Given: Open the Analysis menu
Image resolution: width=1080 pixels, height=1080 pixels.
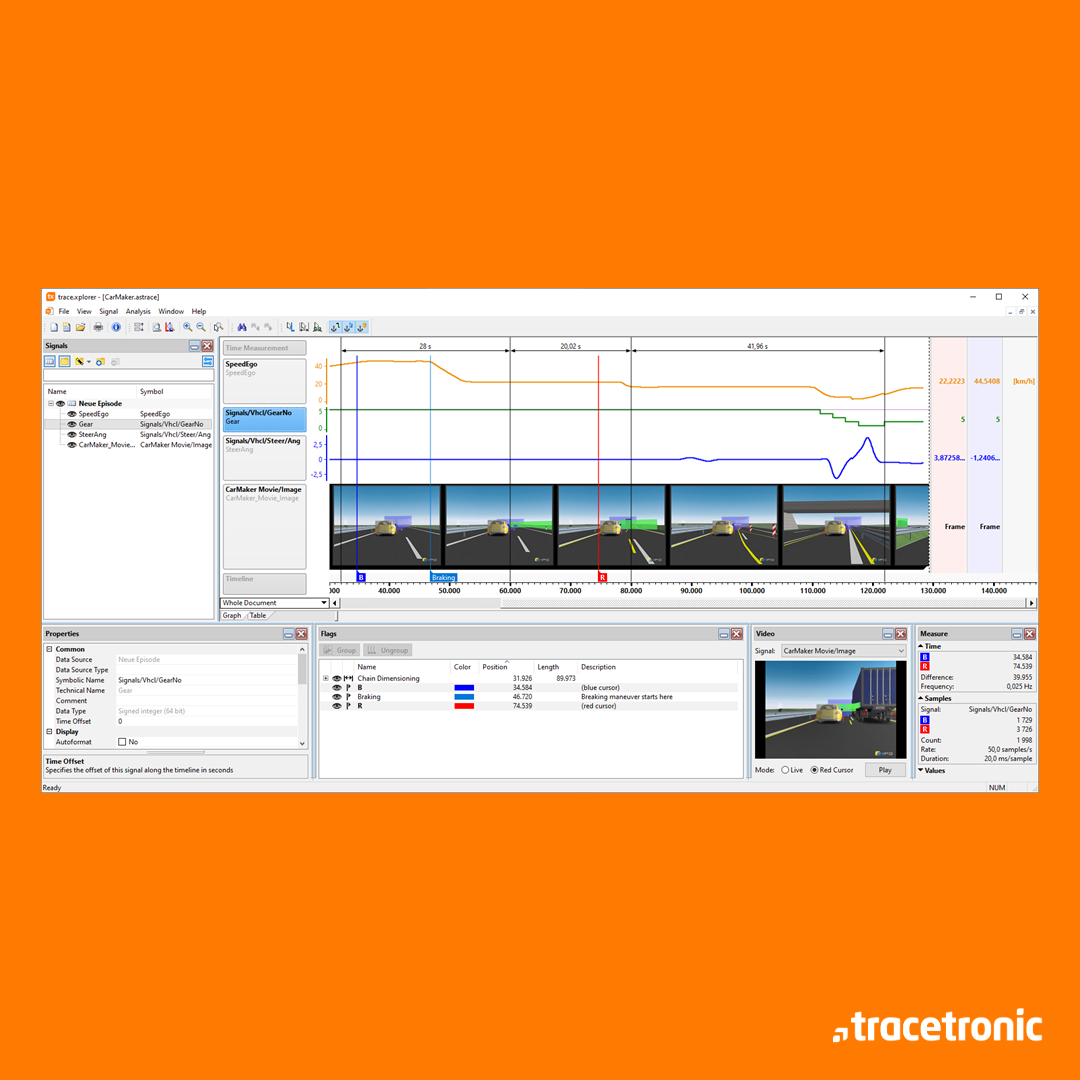Looking at the screenshot, I should [139, 311].
